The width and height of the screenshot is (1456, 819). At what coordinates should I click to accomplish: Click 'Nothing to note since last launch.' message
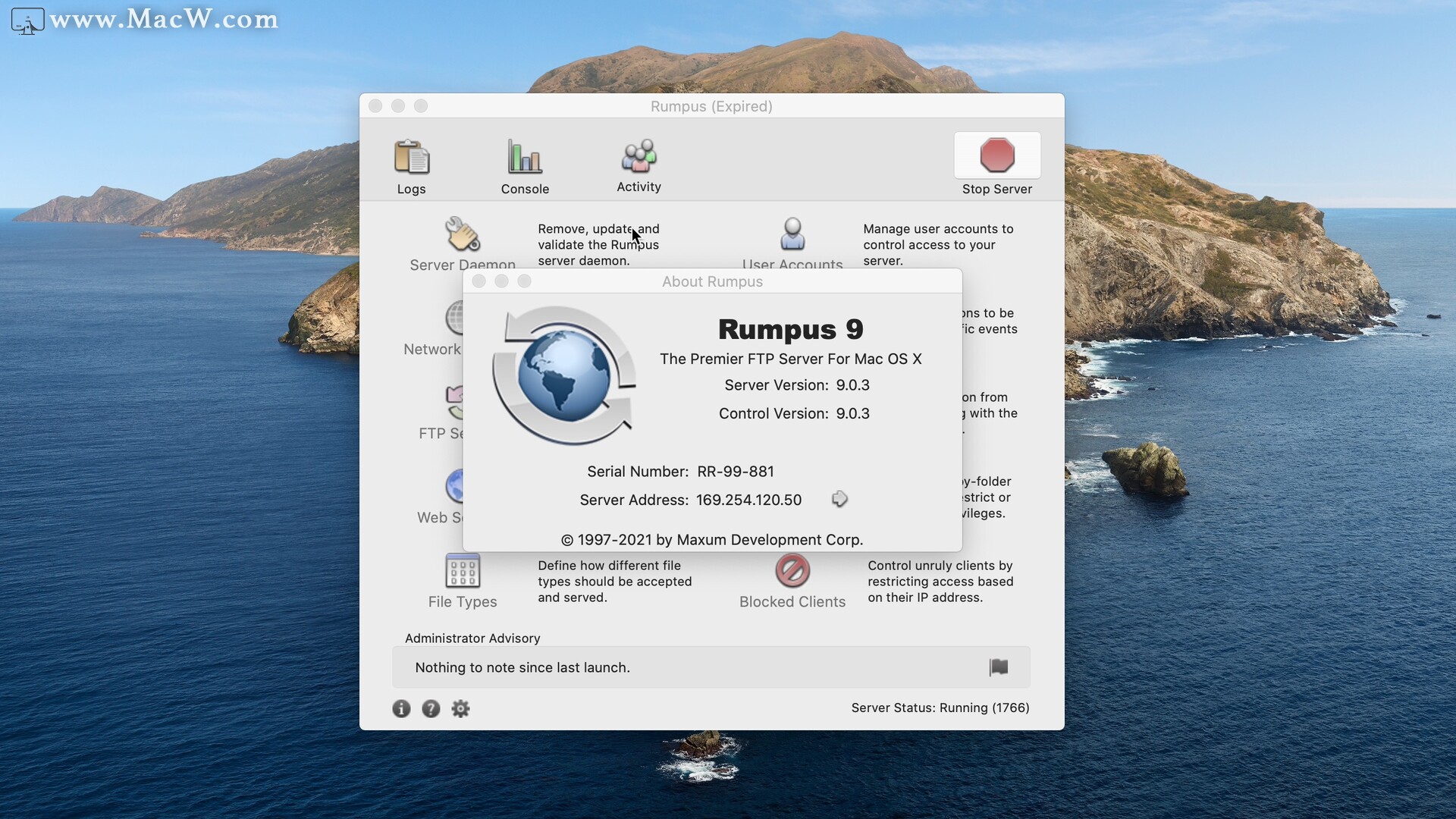coord(522,667)
